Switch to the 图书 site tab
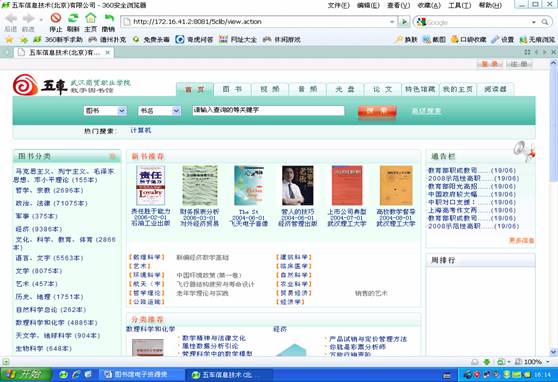 click(232, 89)
